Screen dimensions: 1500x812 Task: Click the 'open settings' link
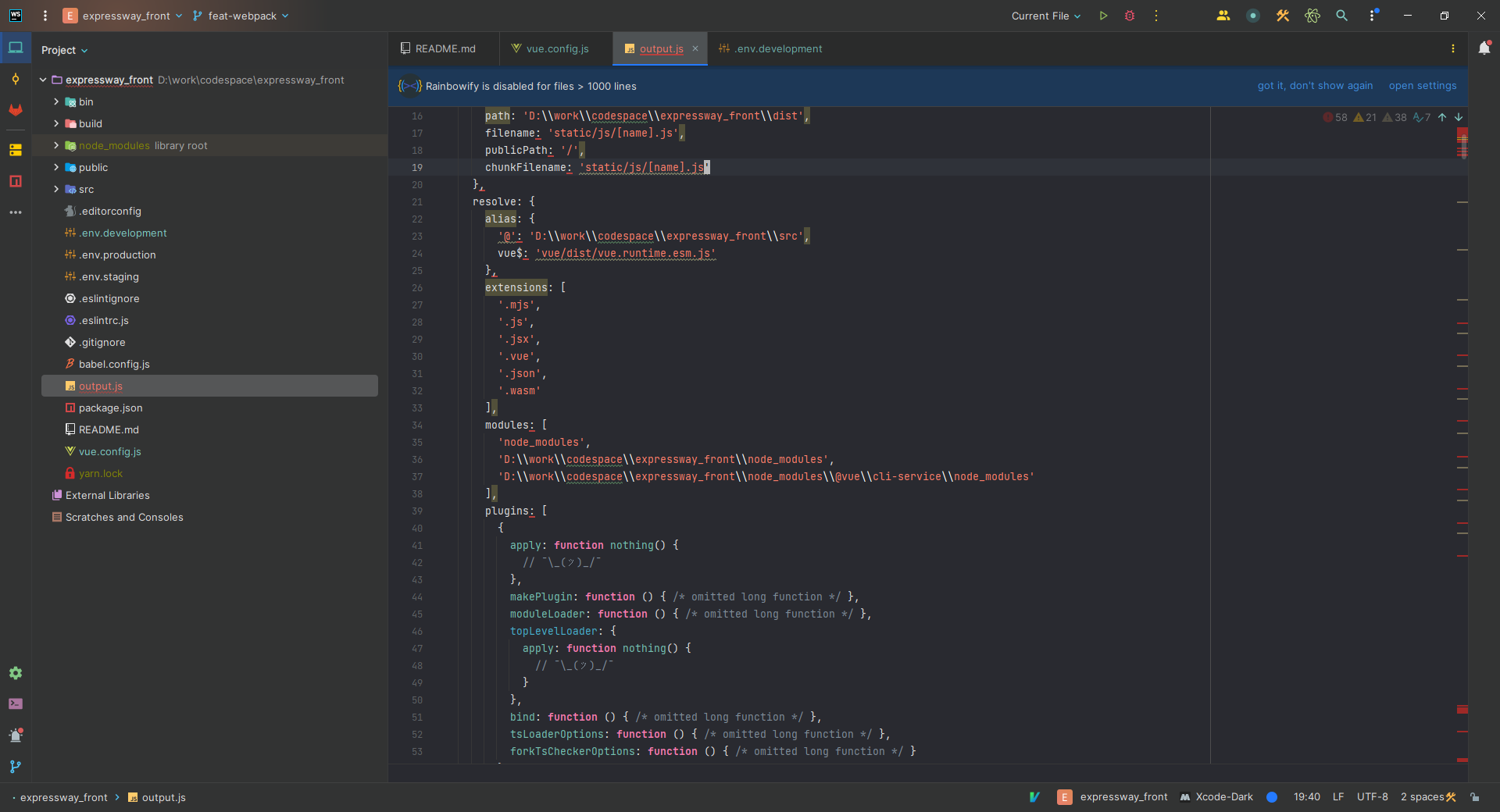click(1422, 86)
